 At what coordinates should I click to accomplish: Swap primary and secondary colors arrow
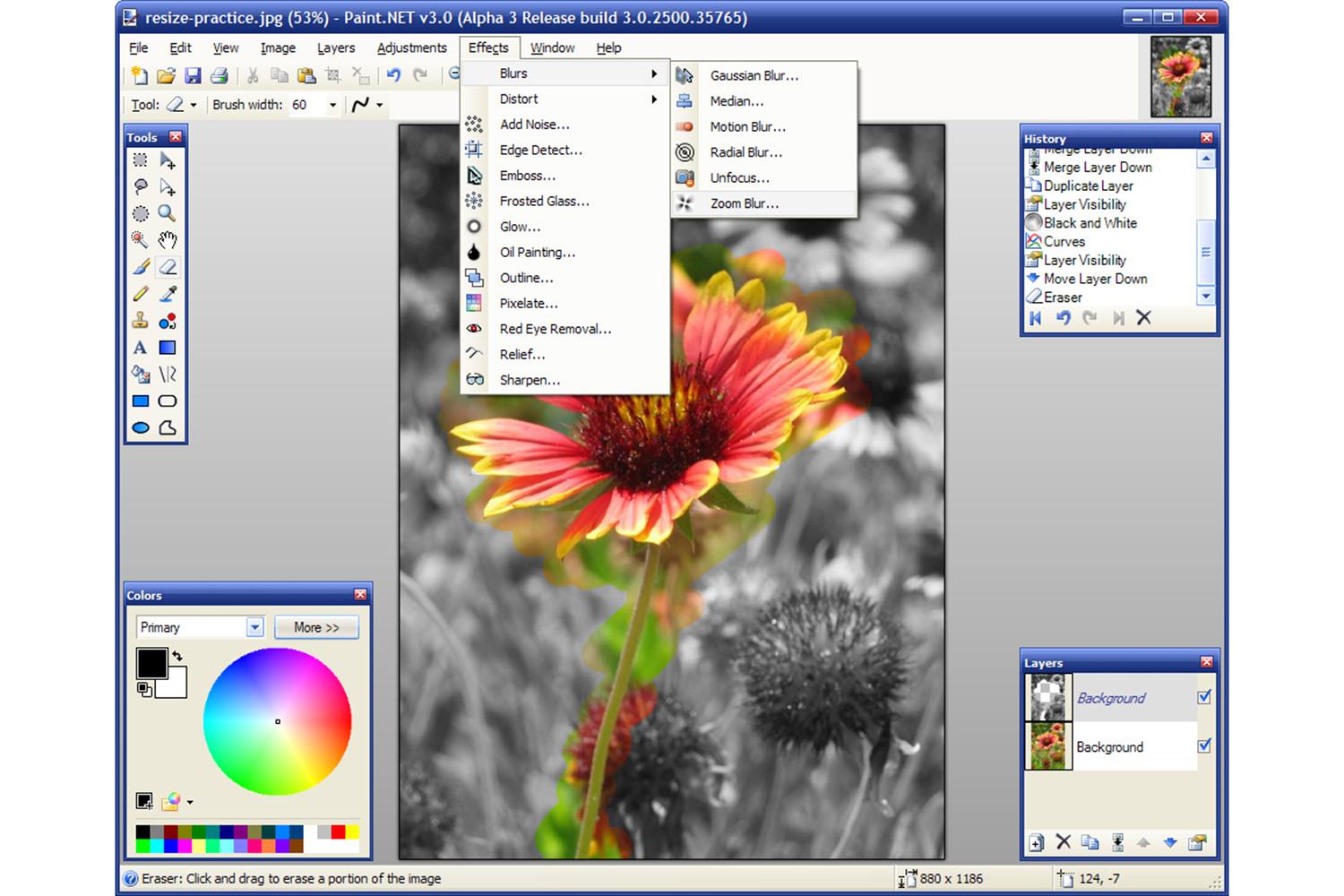pos(177,656)
